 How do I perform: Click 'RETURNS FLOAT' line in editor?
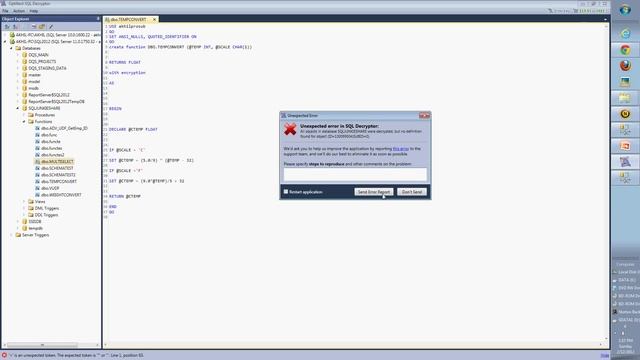(x=124, y=62)
